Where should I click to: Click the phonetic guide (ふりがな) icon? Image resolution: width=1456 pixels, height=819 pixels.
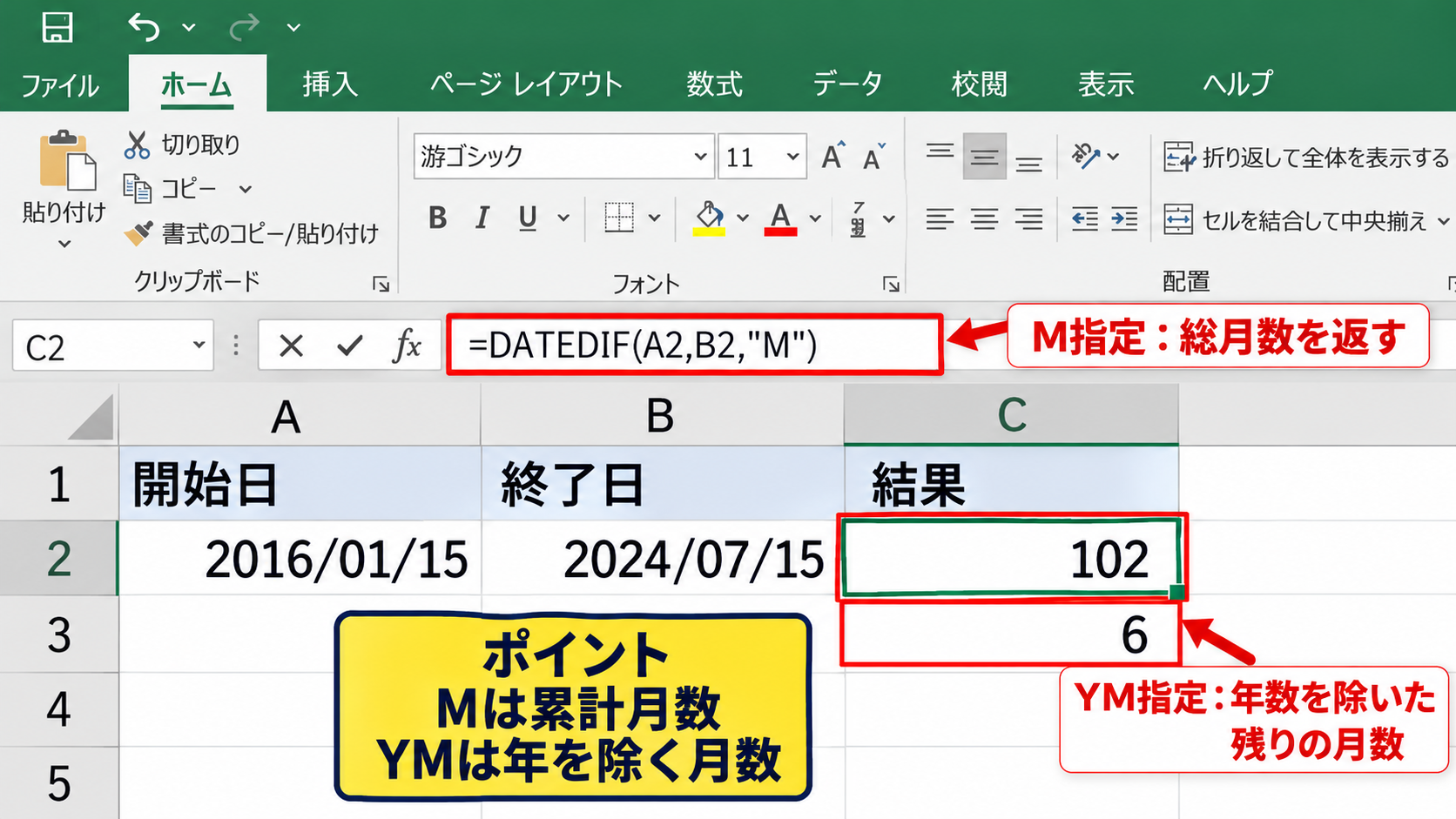click(859, 218)
